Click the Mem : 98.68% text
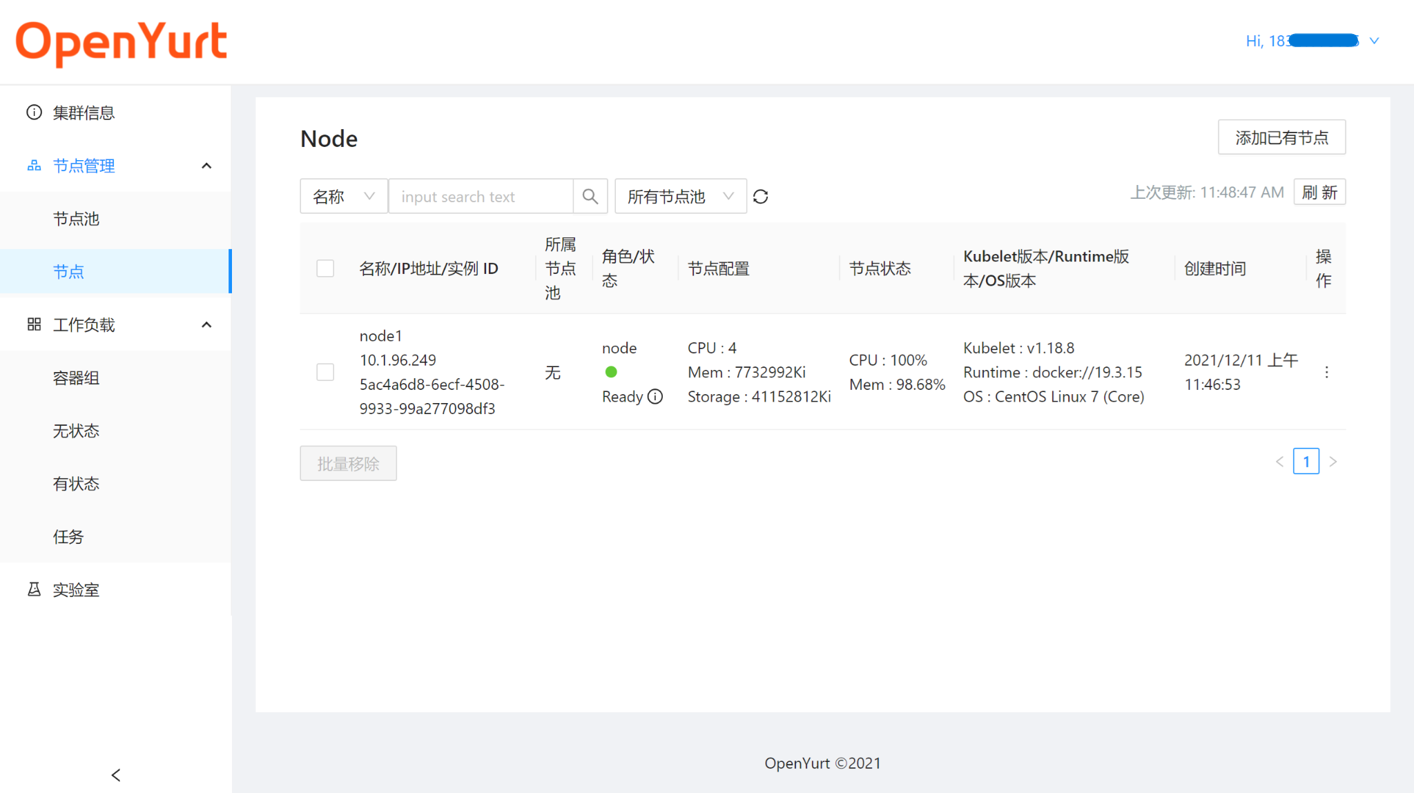This screenshot has width=1414, height=793. pyautogui.click(x=897, y=384)
